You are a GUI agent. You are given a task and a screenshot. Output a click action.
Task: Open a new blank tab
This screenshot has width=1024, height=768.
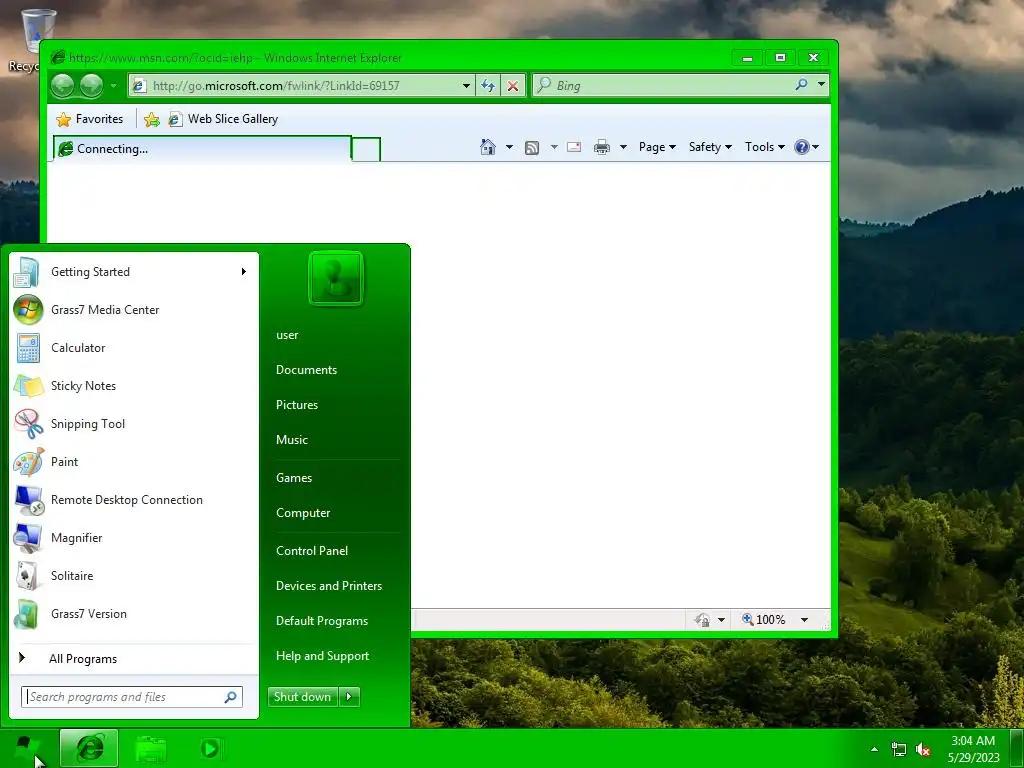coord(366,150)
